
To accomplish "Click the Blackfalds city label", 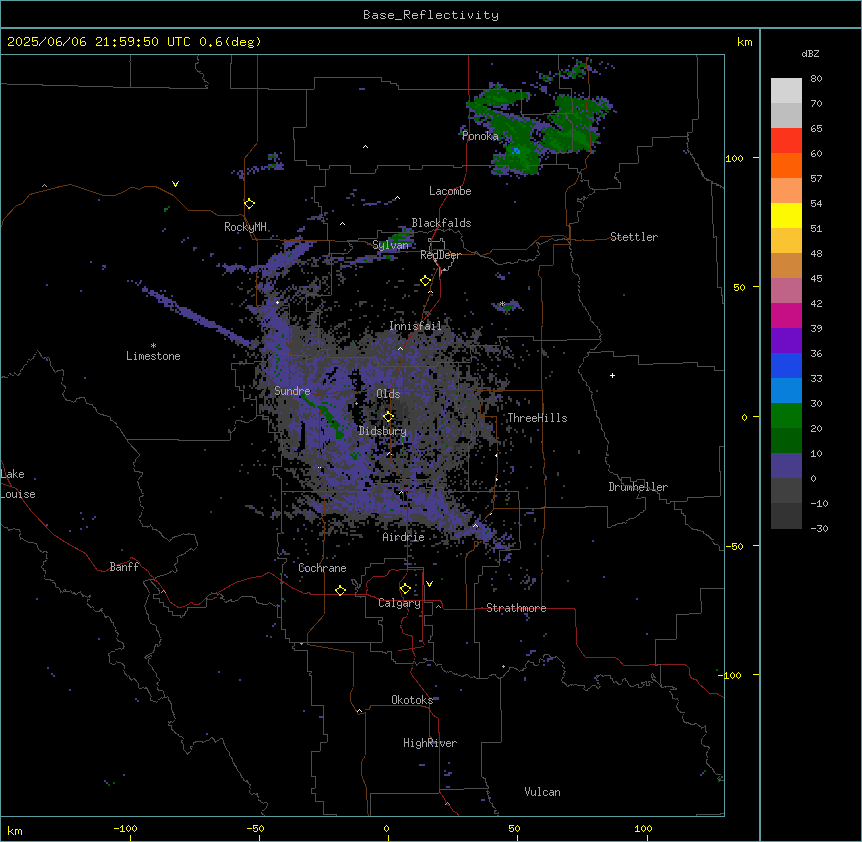I will [441, 223].
